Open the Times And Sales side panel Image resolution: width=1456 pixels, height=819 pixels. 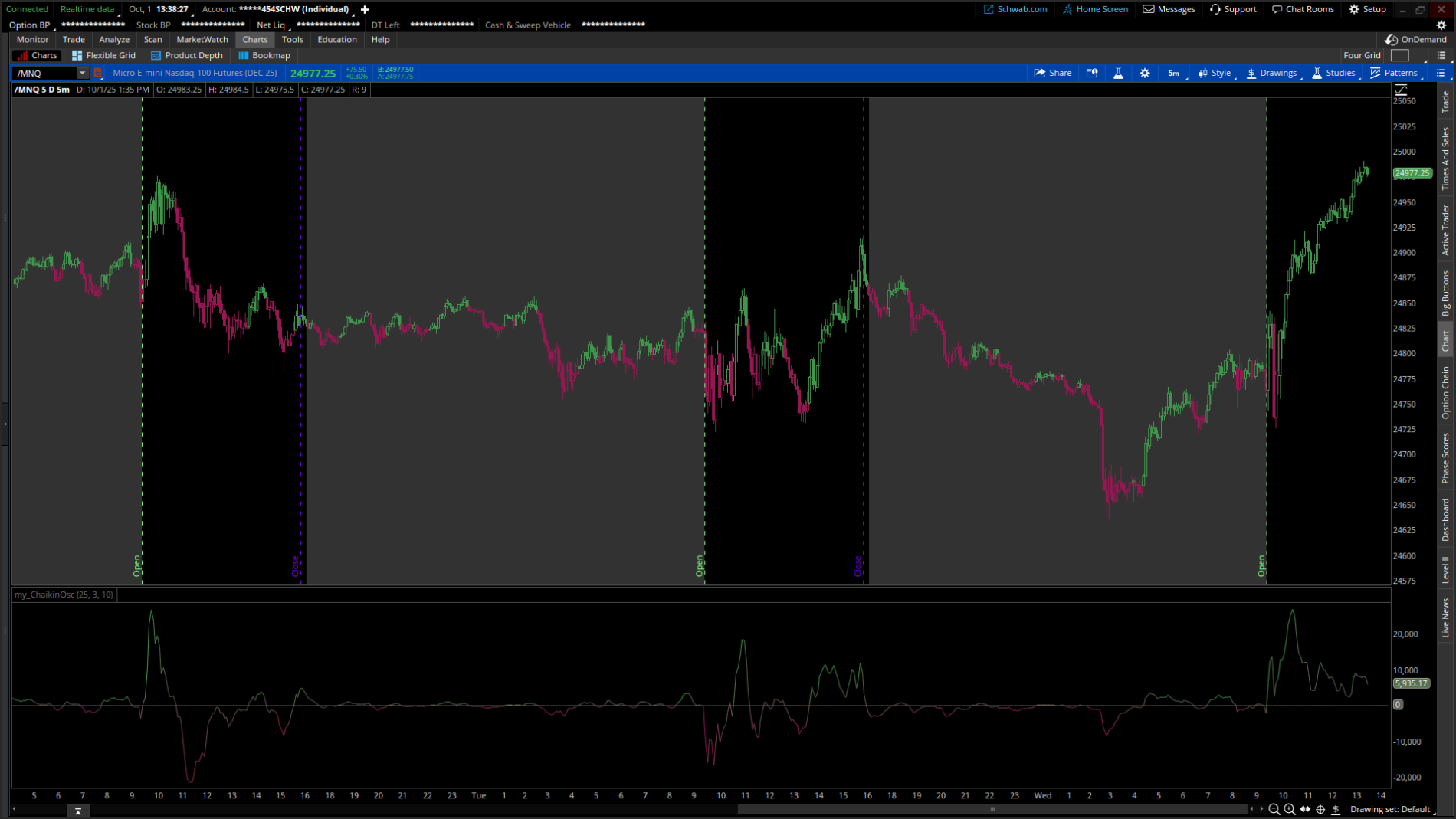pyautogui.click(x=1445, y=146)
